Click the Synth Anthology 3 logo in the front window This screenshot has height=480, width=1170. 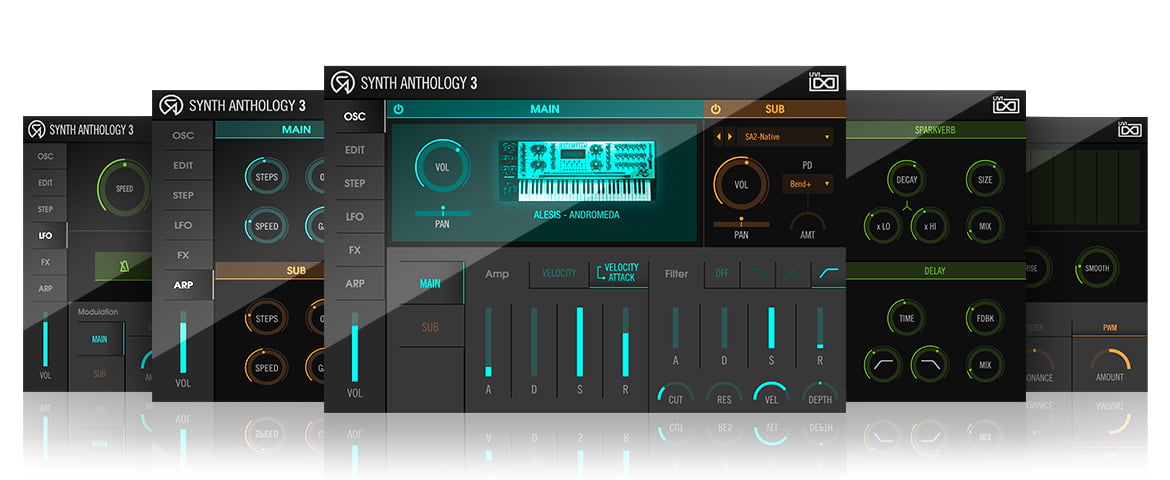[x=342, y=82]
